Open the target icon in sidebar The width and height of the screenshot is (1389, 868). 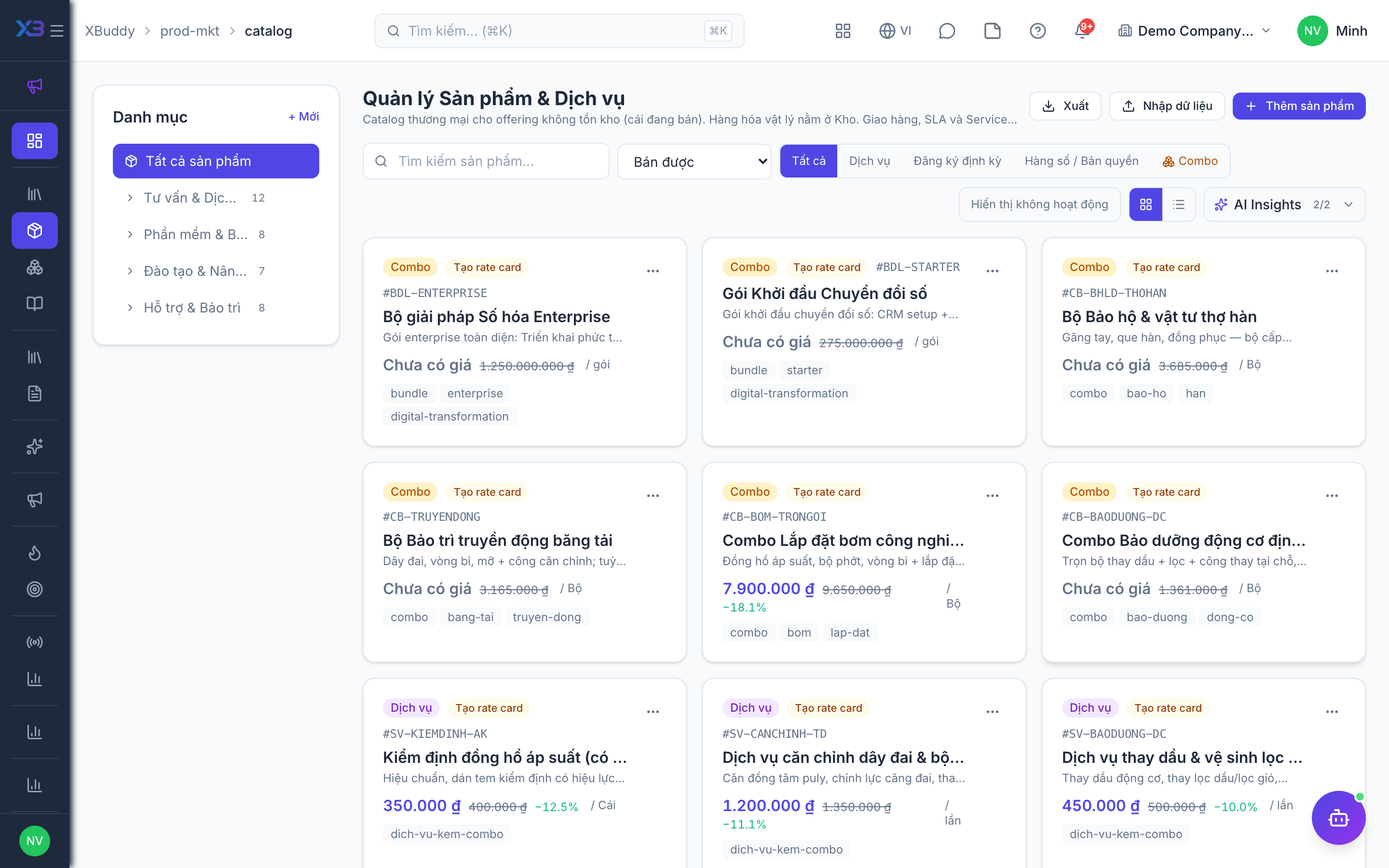[x=34, y=589]
